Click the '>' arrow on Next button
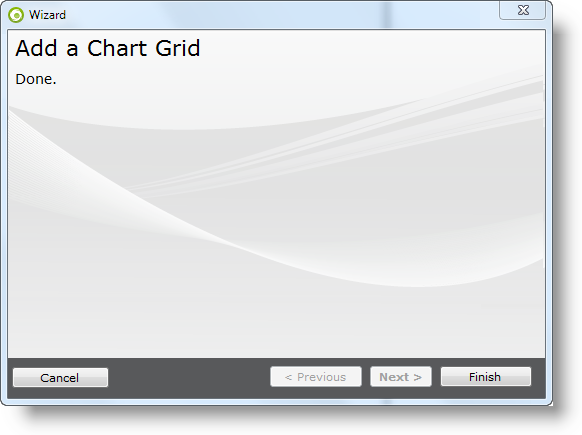Image resolution: width=582 pixels, height=435 pixels. [418, 377]
